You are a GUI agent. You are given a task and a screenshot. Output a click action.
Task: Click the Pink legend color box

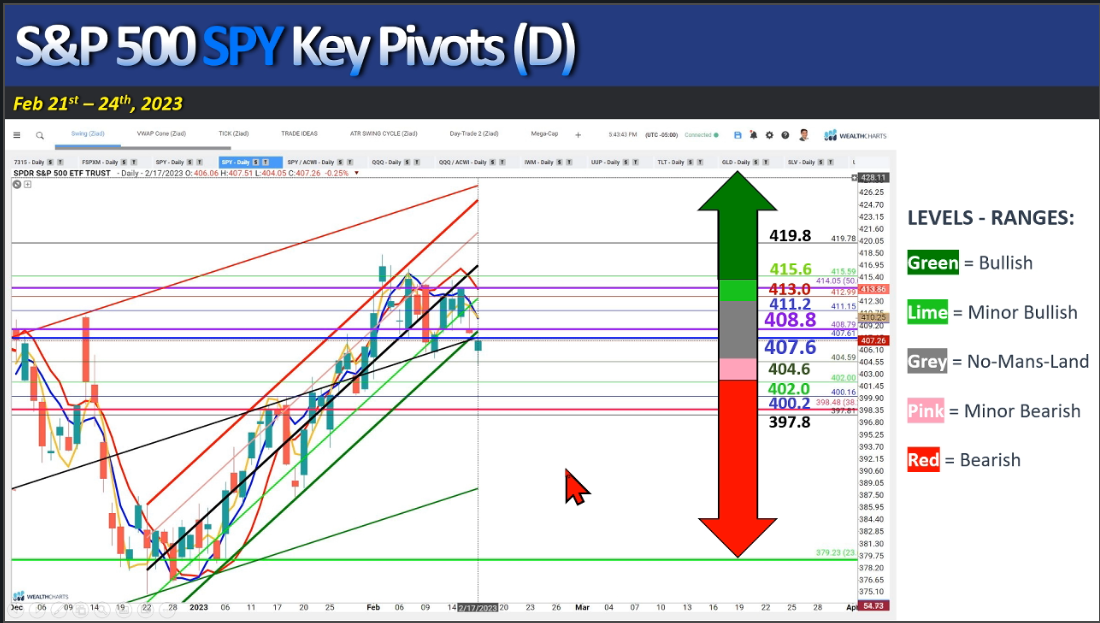pos(925,410)
